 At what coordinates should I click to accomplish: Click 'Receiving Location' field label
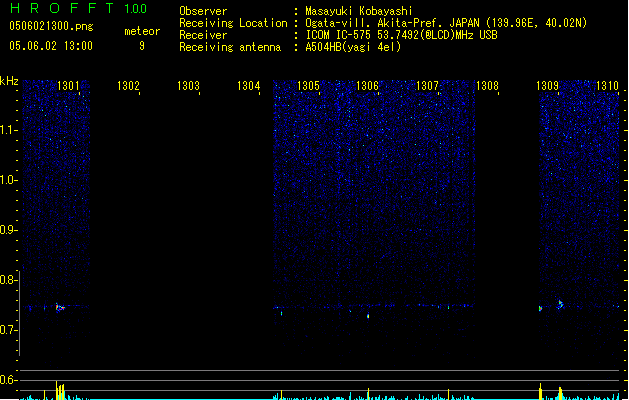233,23
